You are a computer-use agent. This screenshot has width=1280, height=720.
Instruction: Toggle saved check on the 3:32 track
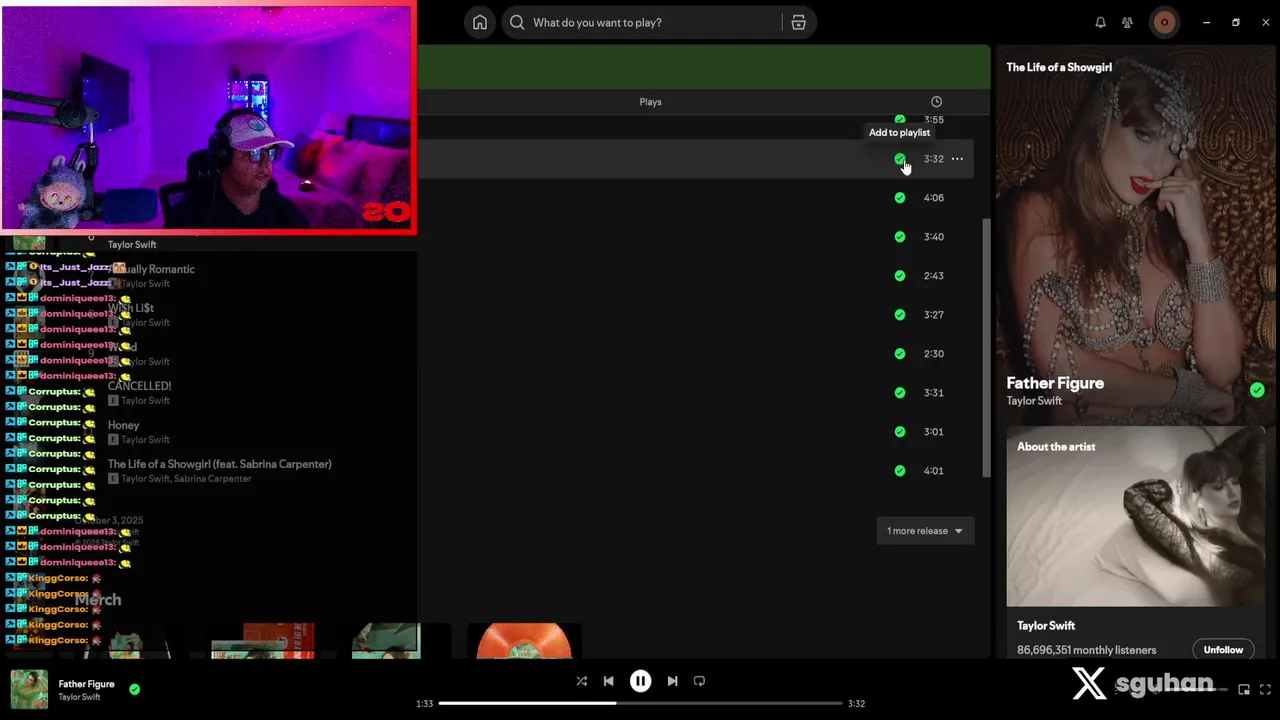click(900, 159)
